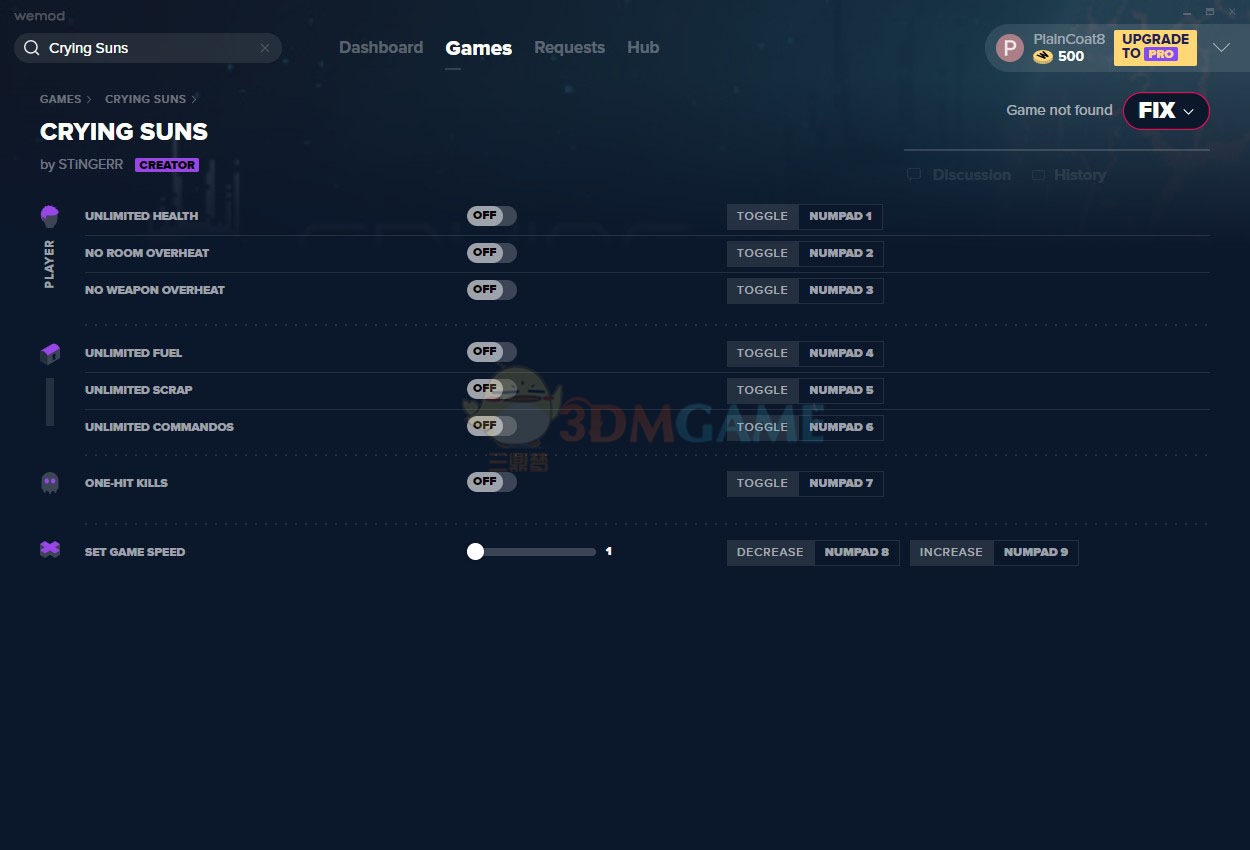The height and width of the screenshot is (850, 1250).
Task: Click into the Crying Suns search field
Action: click(148, 48)
